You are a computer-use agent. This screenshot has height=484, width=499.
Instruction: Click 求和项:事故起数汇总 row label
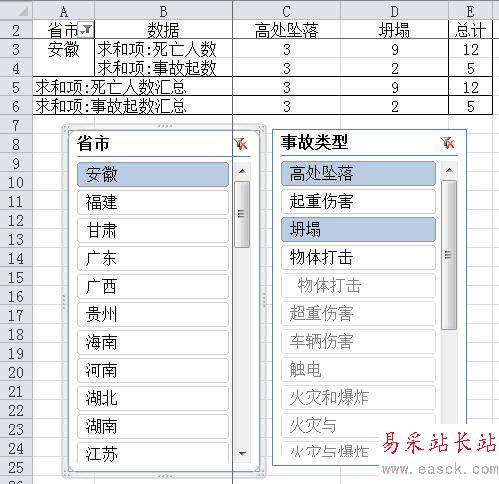point(132,106)
